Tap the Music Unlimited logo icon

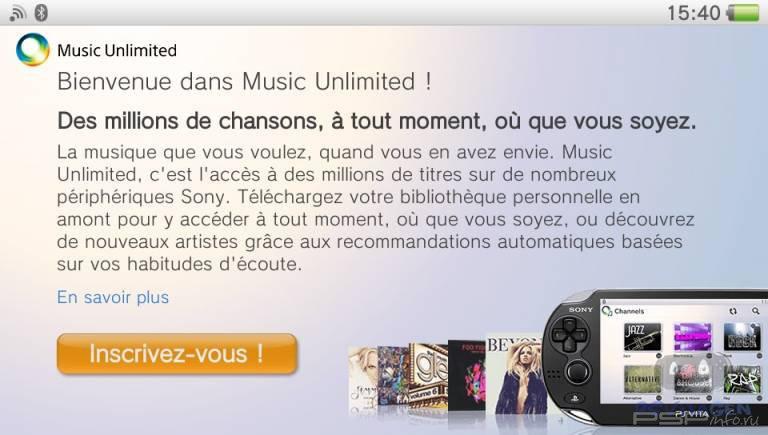33,49
